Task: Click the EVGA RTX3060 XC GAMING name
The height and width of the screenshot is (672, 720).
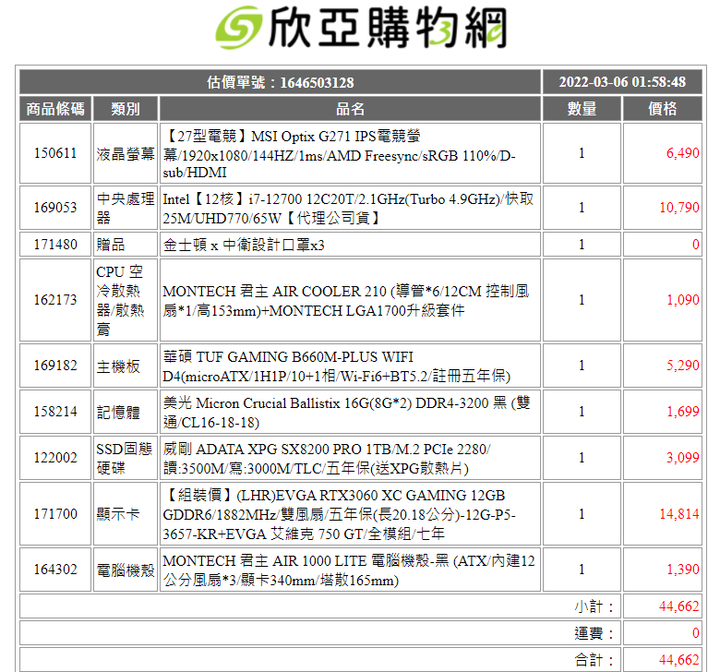Action: 339,514
